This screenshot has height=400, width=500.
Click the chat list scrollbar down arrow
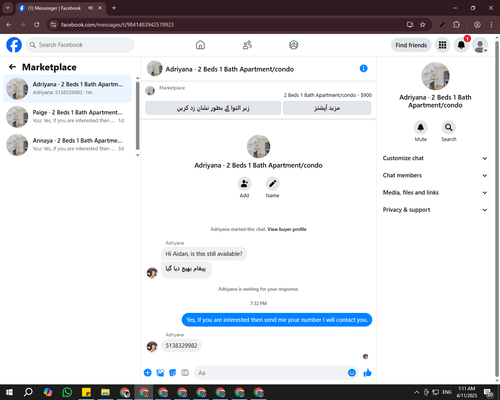click(137, 155)
